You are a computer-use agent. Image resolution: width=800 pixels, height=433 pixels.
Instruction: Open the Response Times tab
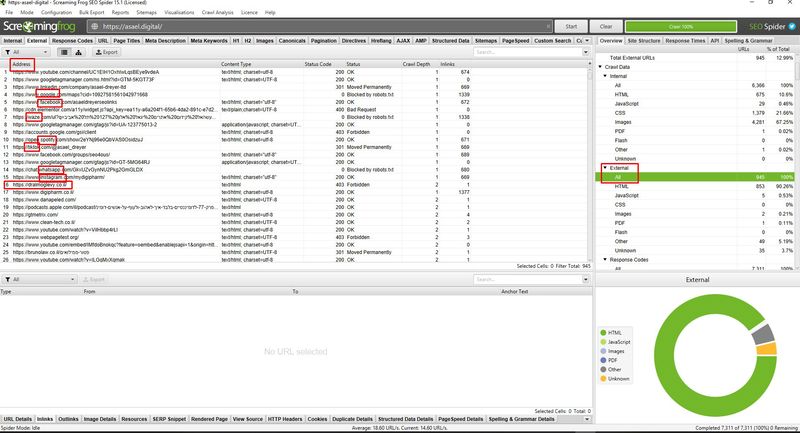[685, 40]
